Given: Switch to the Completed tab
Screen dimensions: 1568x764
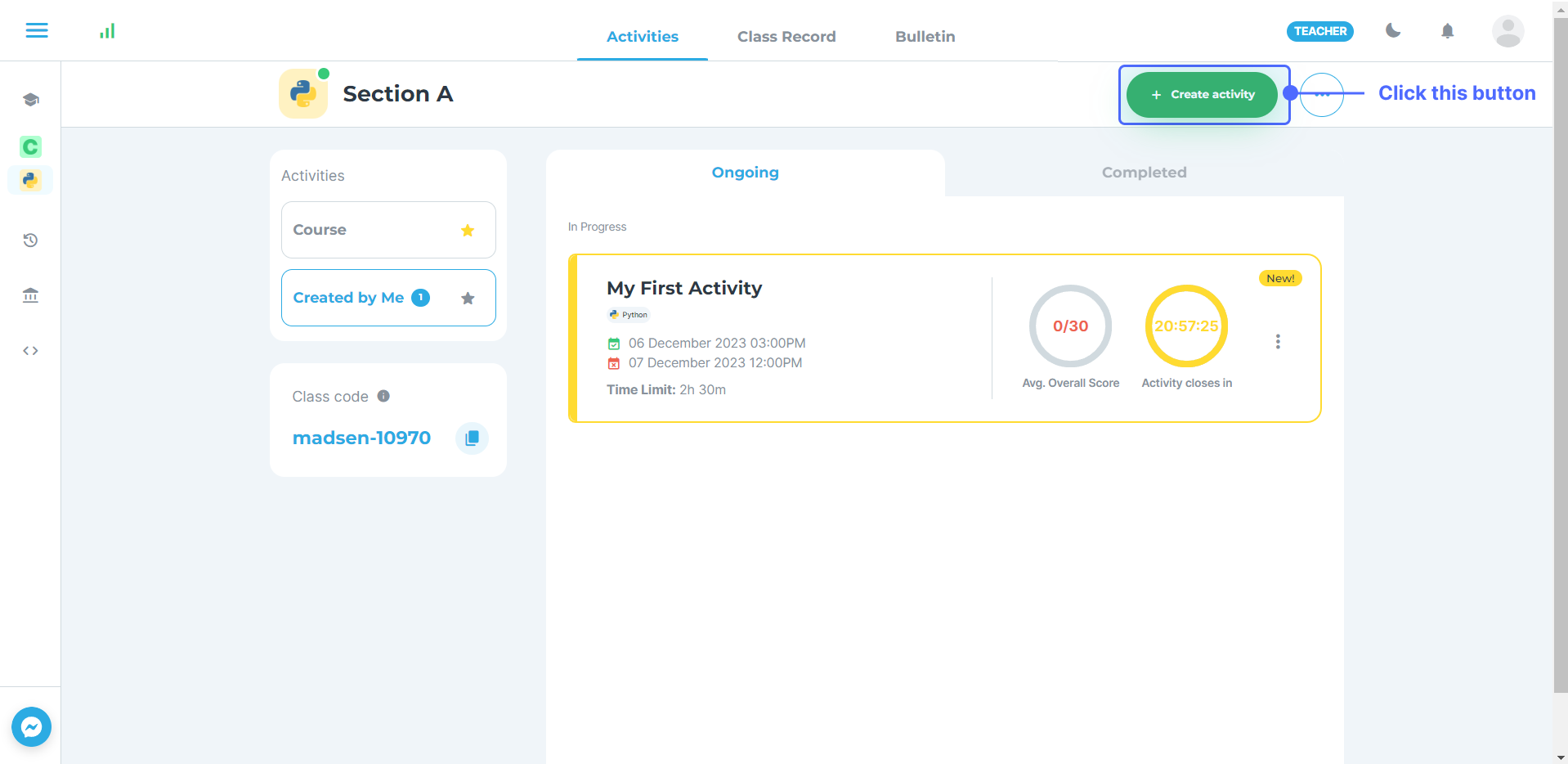Looking at the screenshot, I should (1144, 173).
